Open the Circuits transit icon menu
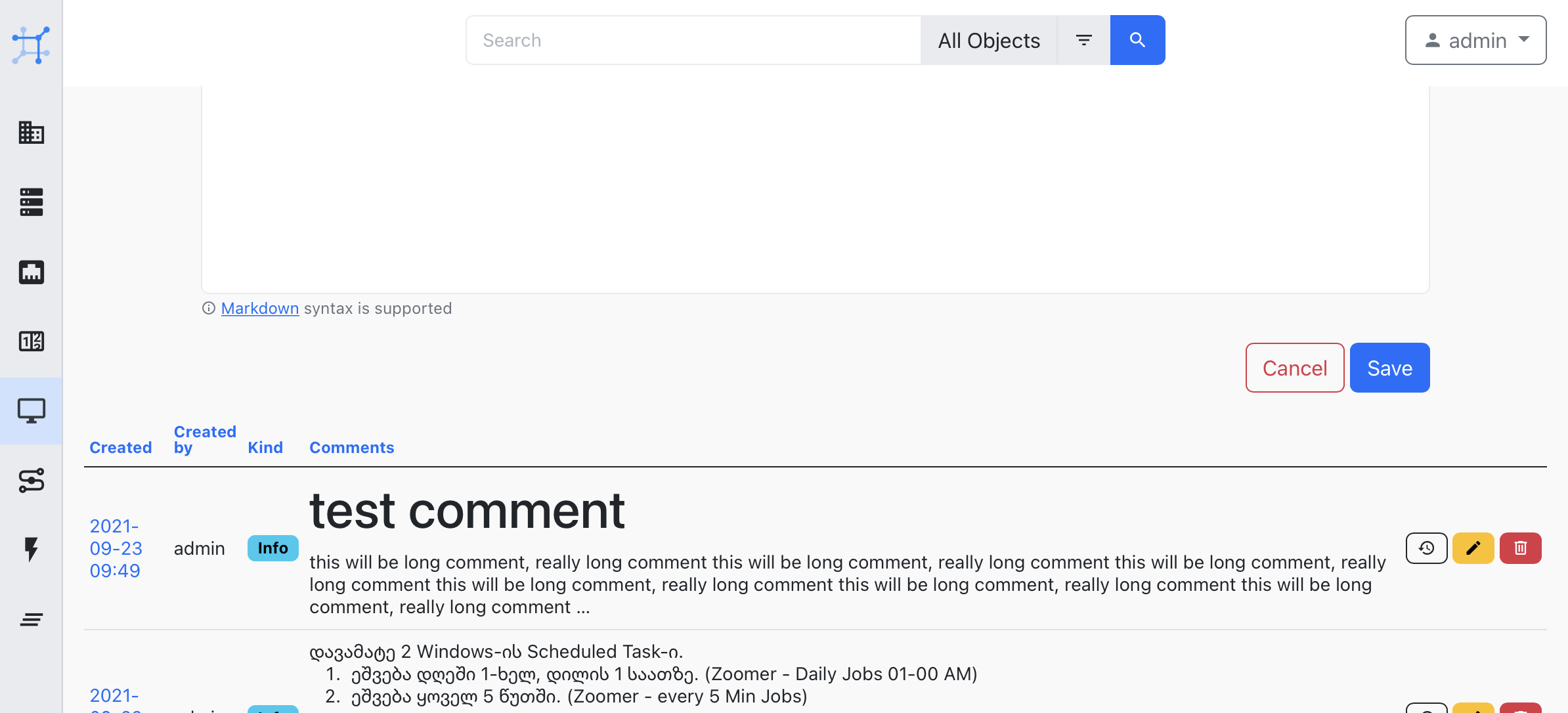Screen dimensions: 1568x713 (31, 481)
